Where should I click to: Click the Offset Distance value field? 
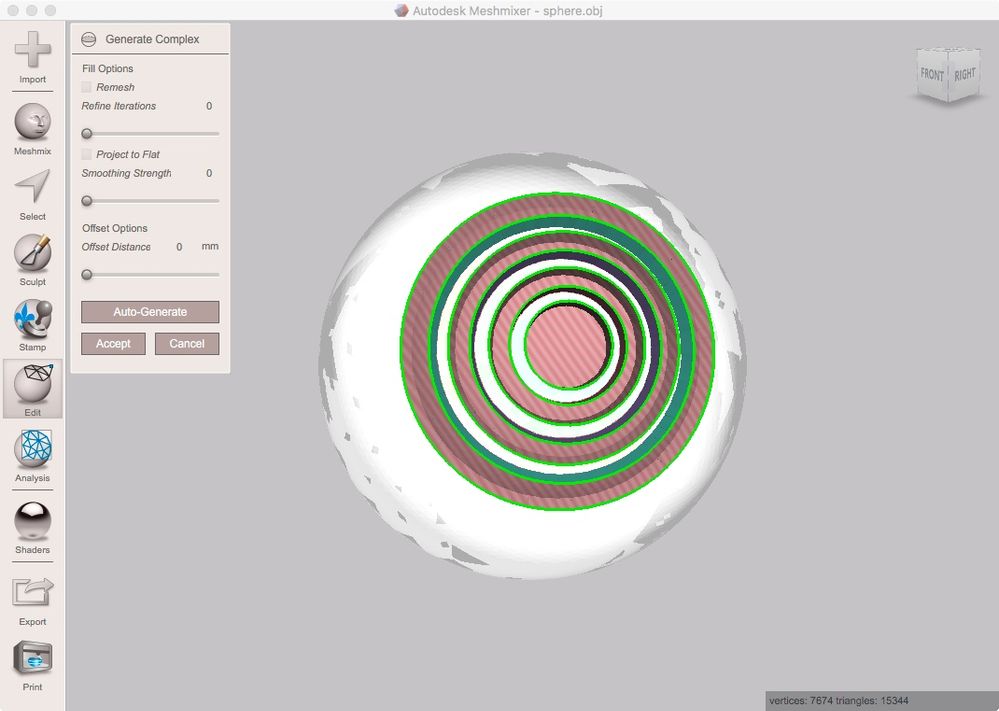pyautogui.click(x=179, y=247)
